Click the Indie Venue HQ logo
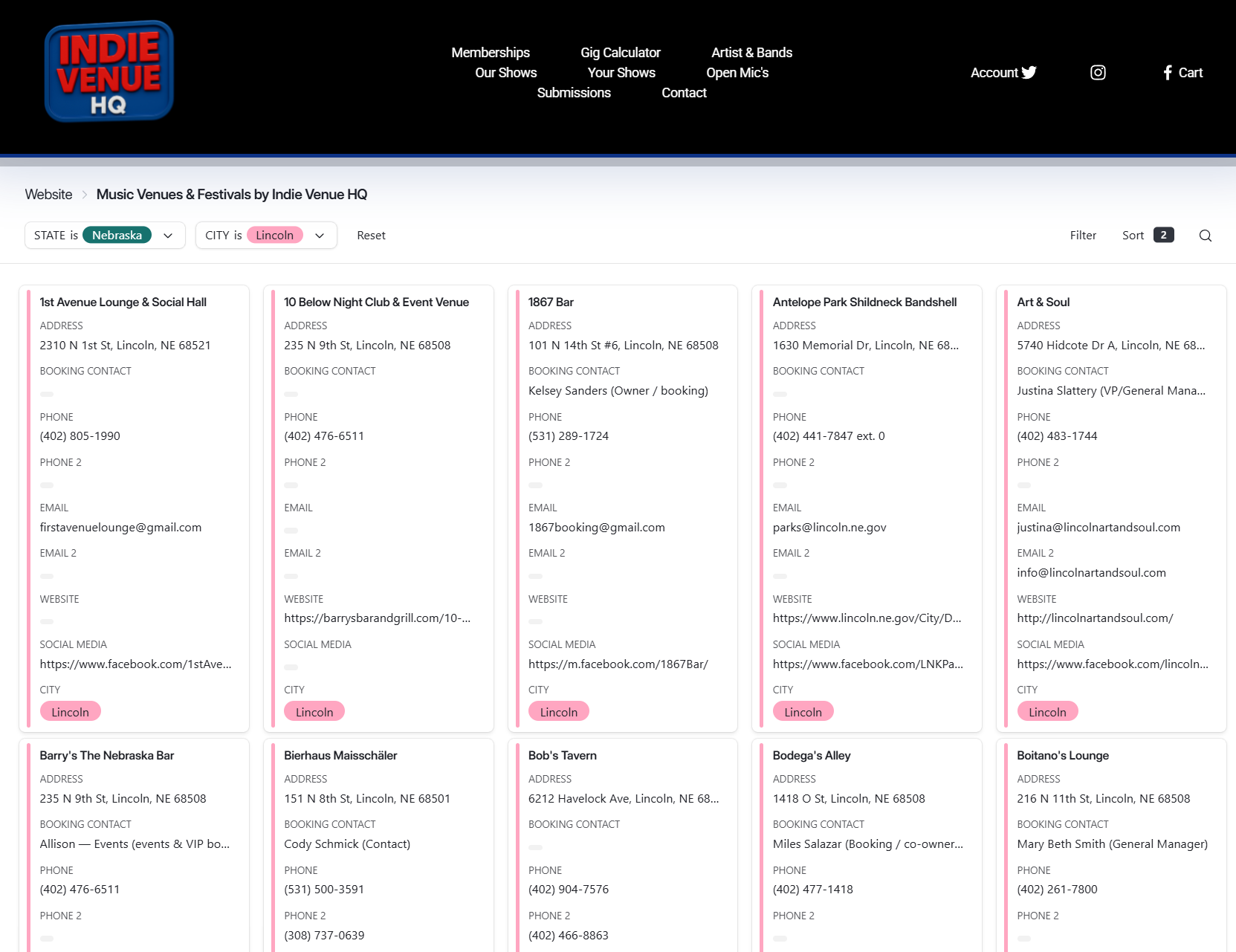Viewport: 1236px width, 952px height. [109, 71]
